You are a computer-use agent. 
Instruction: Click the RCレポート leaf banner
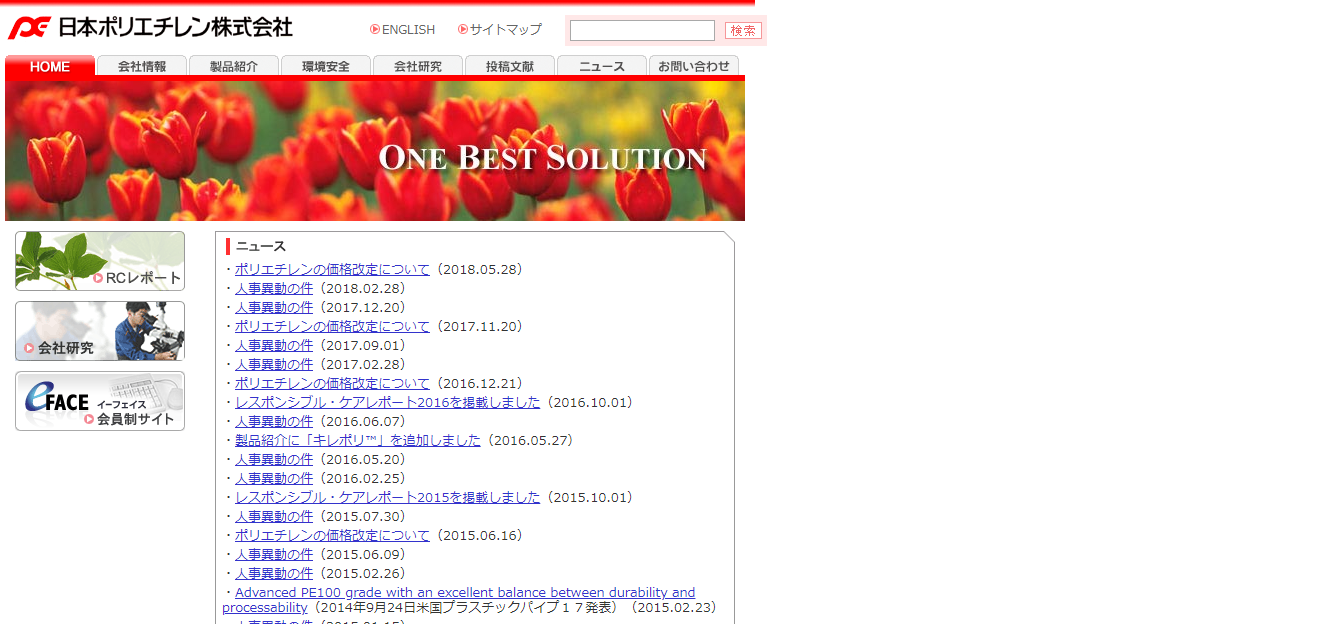(x=100, y=261)
